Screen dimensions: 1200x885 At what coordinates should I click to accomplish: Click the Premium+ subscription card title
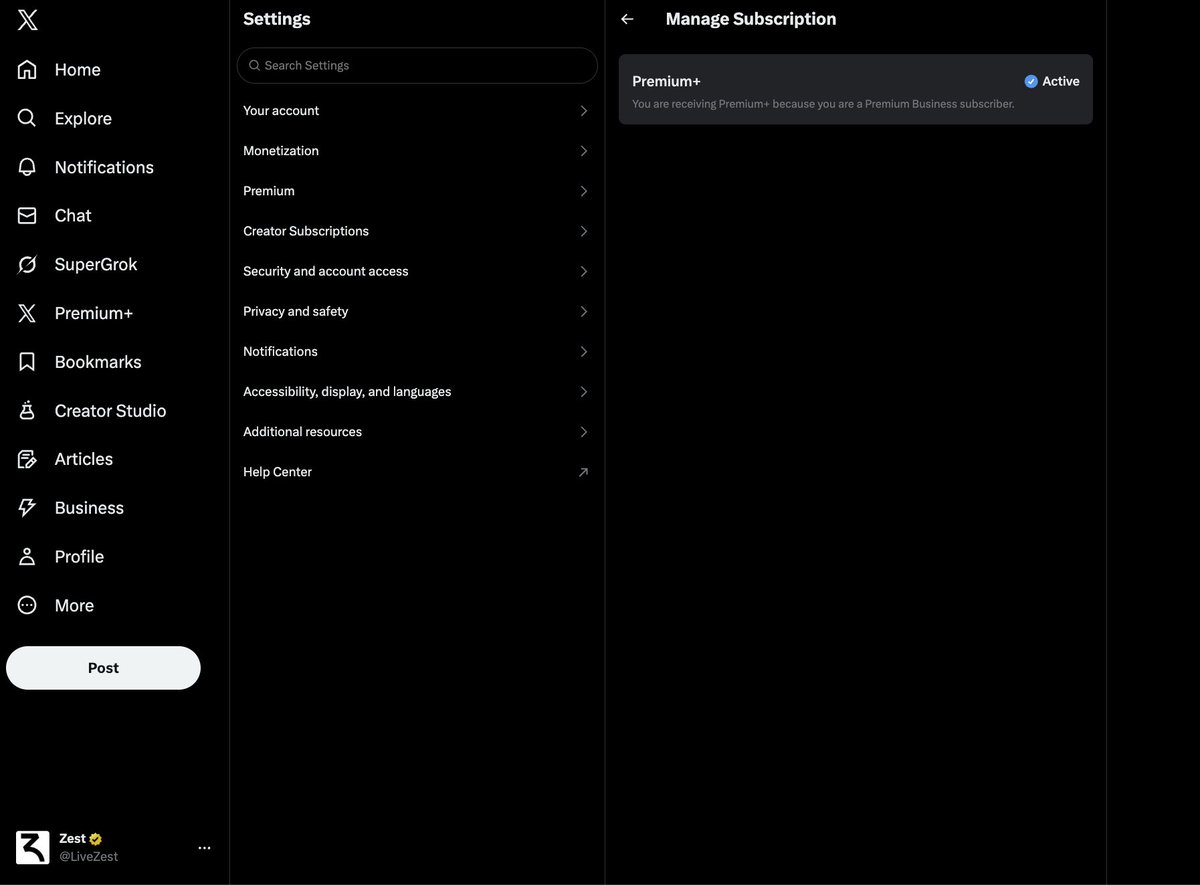(x=666, y=81)
